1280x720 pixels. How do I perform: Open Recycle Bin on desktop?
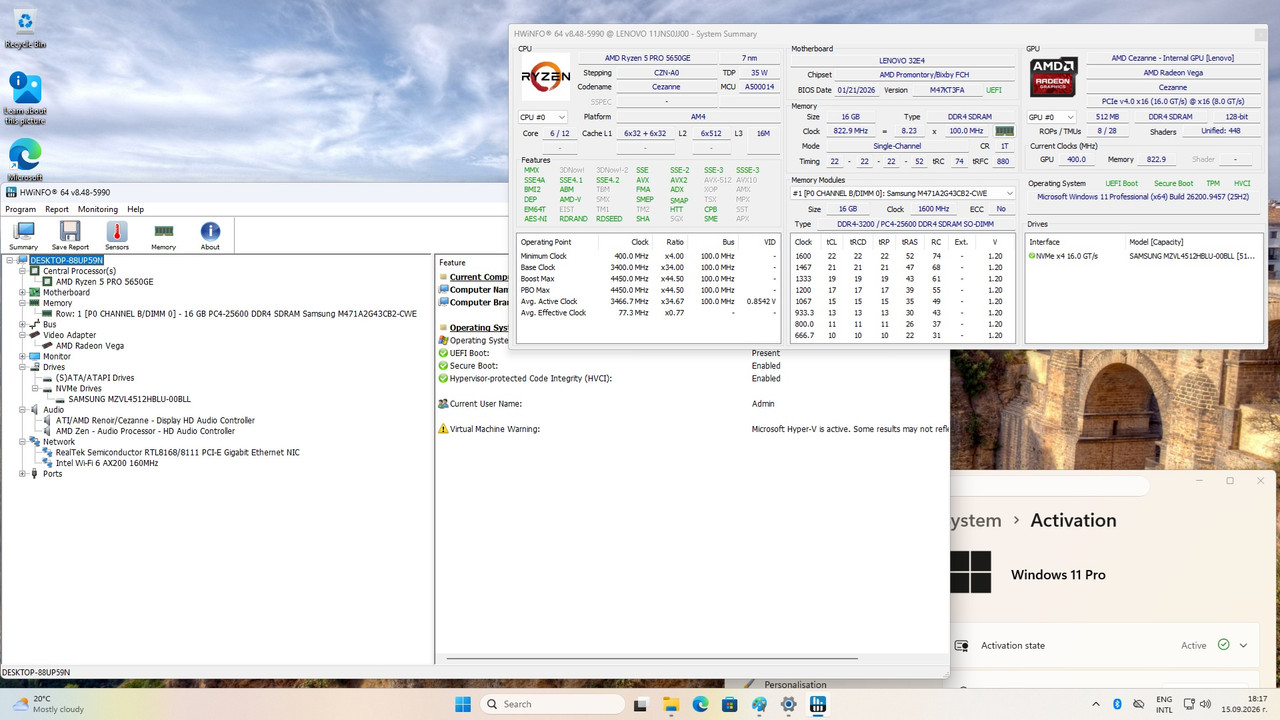25,28
